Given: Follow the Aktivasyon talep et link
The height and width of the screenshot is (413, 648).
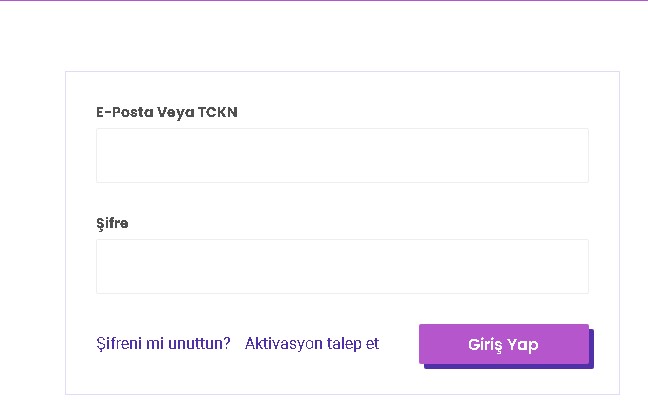Looking at the screenshot, I should pyautogui.click(x=312, y=343).
